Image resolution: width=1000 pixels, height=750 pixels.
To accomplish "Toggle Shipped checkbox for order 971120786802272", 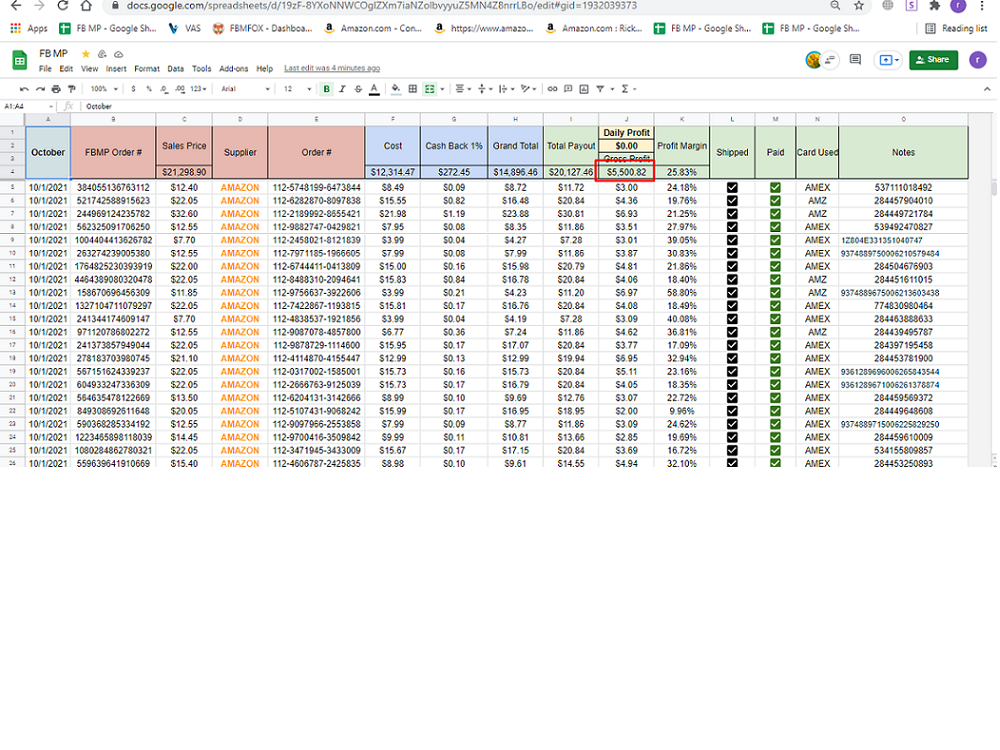I will pos(732,332).
